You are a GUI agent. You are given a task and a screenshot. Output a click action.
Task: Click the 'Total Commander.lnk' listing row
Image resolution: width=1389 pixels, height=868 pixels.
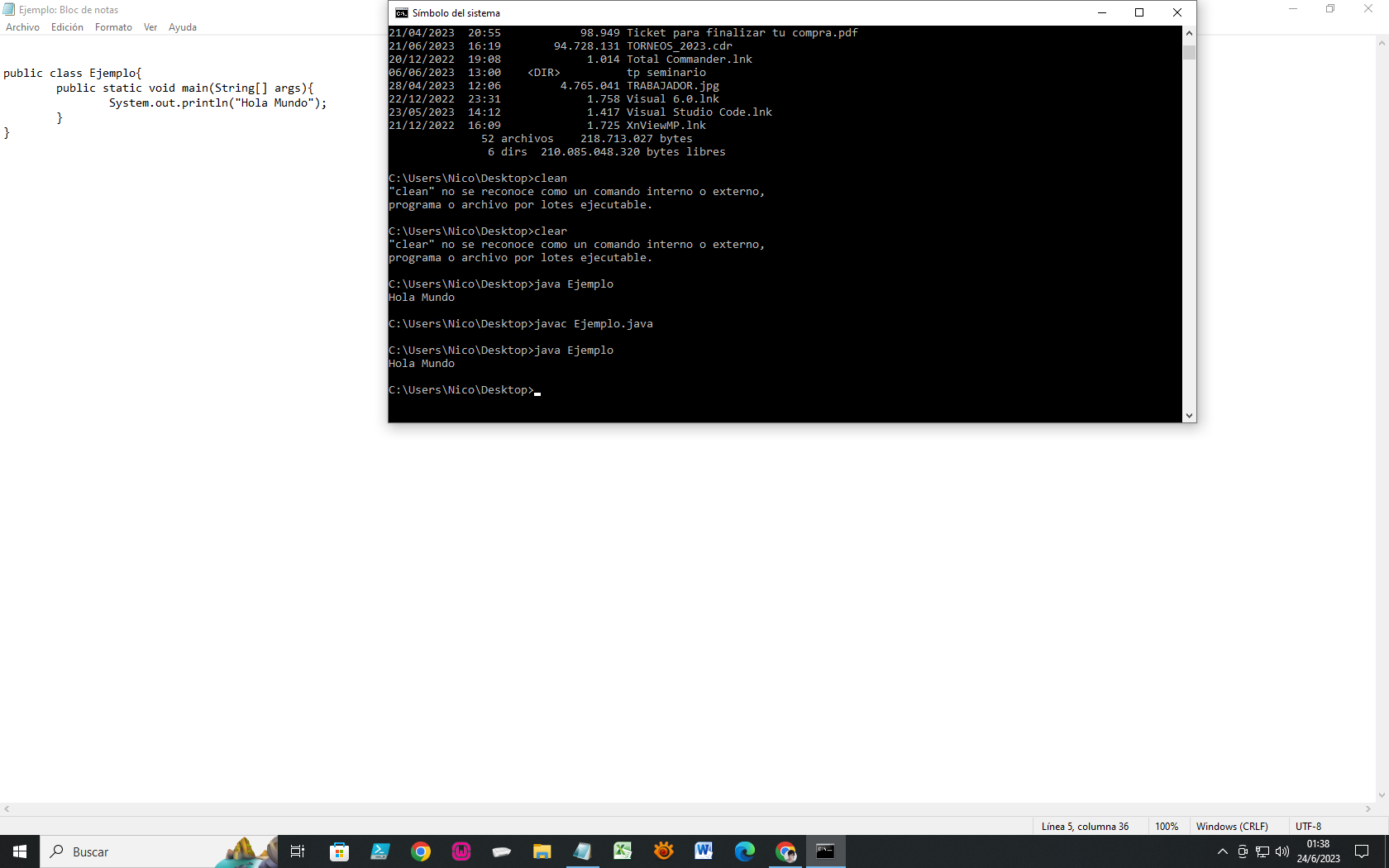[570, 60]
